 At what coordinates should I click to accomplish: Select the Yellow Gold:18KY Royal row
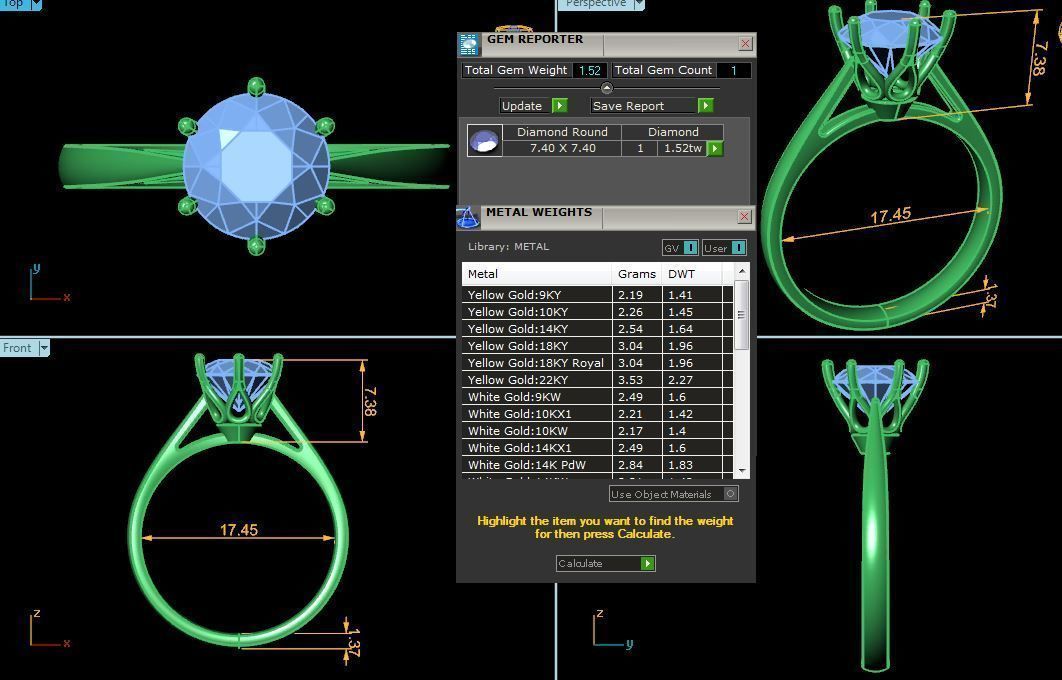click(x=597, y=363)
